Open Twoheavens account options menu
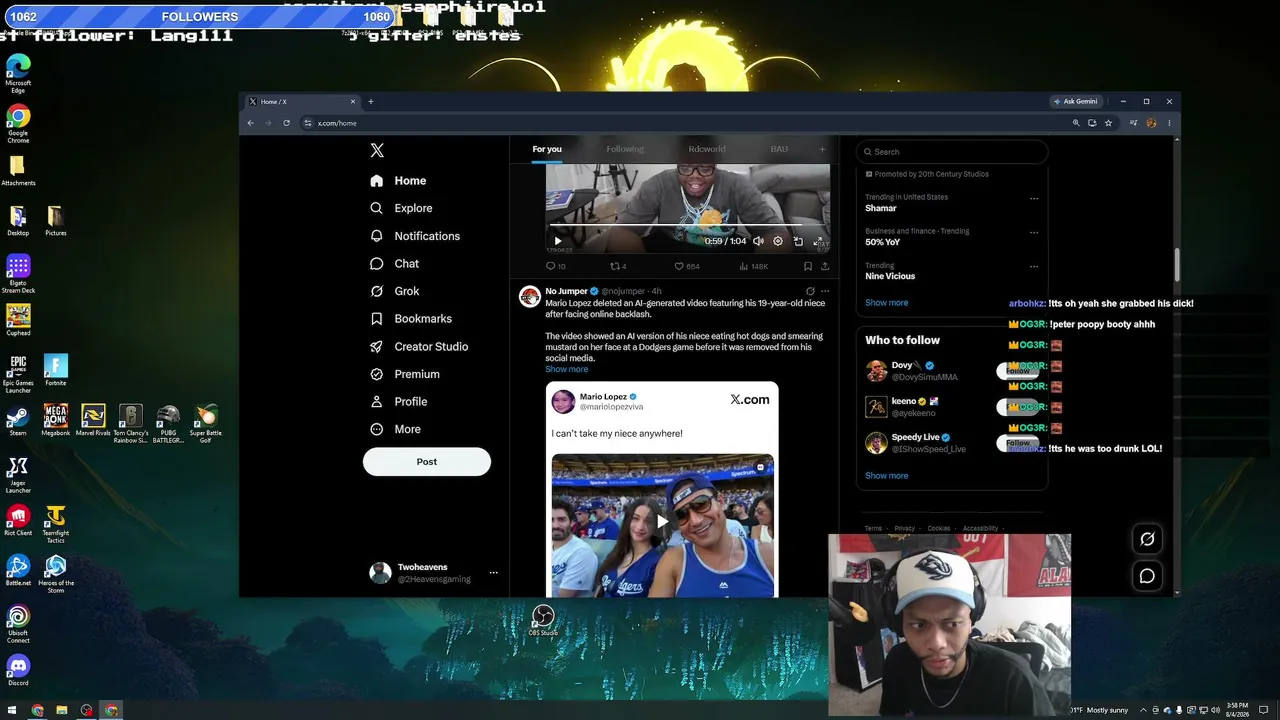Viewport: 1280px width, 720px height. coord(493,573)
